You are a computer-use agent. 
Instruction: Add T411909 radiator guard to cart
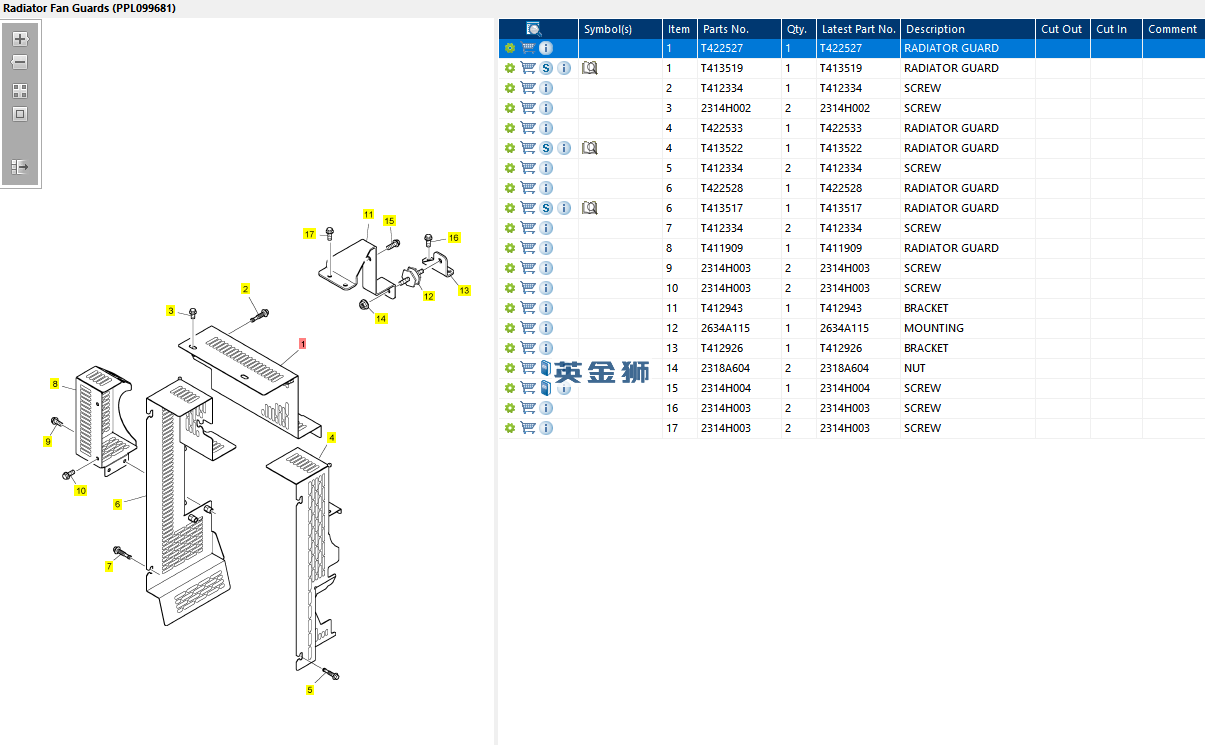[x=528, y=248]
